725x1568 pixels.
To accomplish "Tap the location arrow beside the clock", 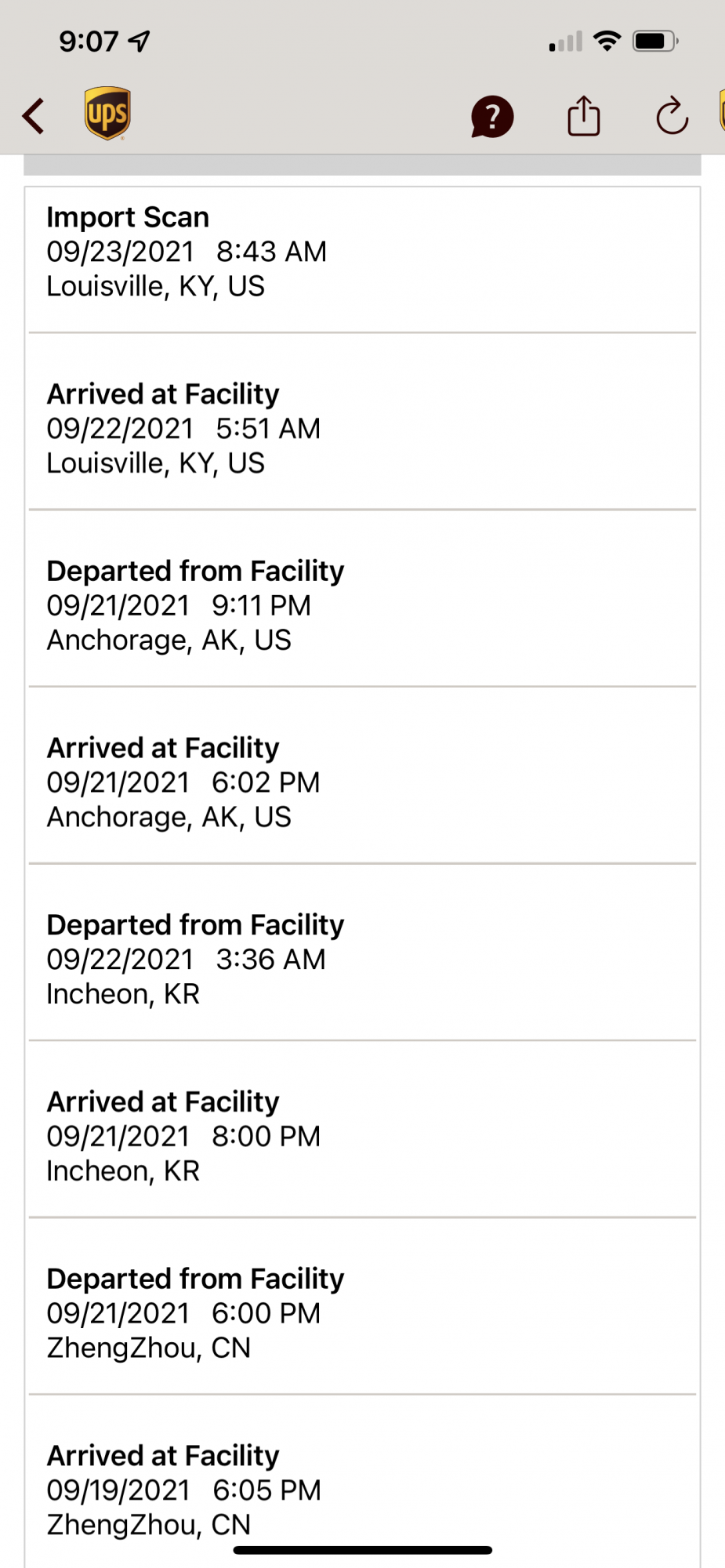I will click(140, 41).
